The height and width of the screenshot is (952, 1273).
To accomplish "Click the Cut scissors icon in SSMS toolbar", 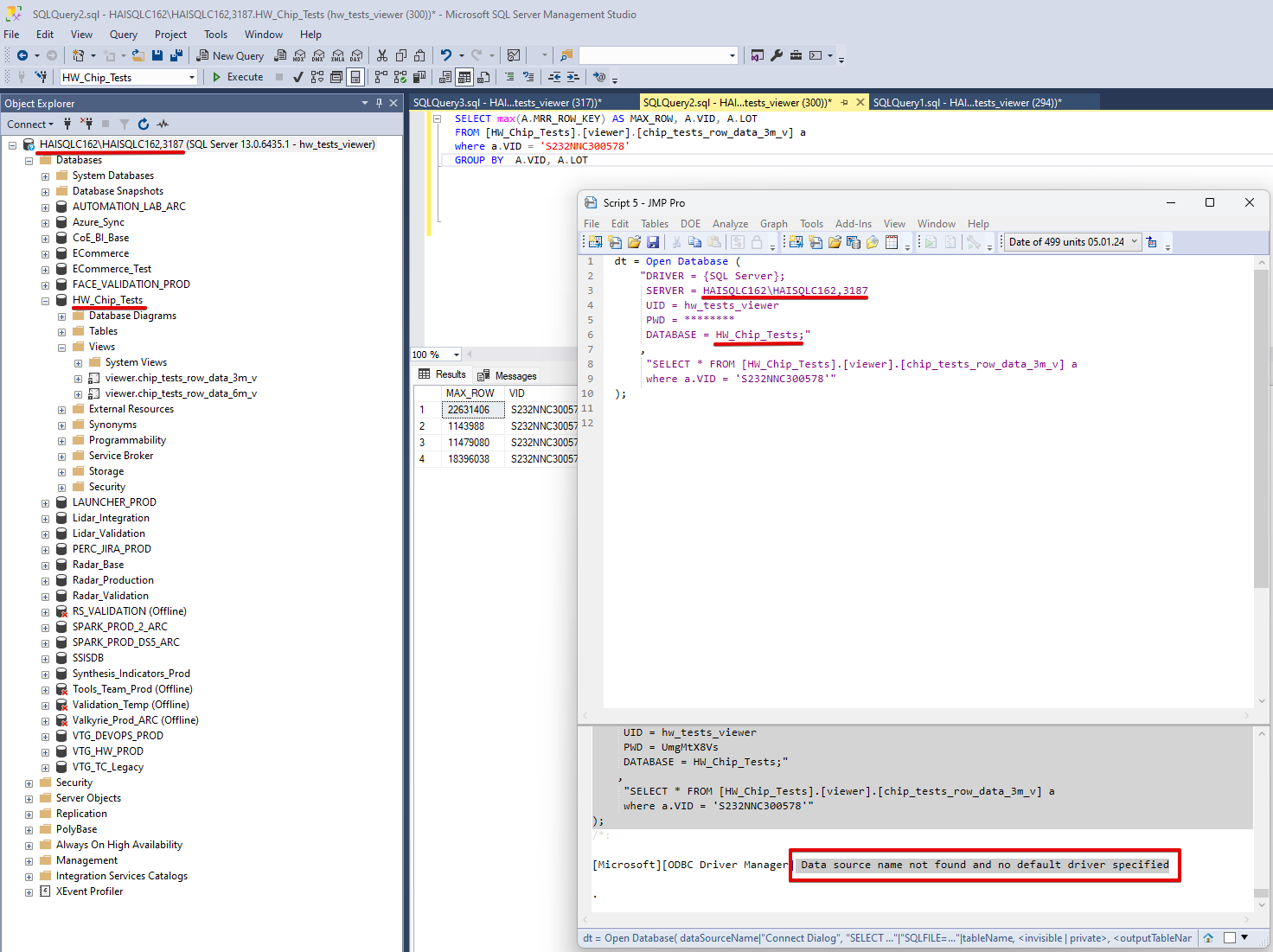I will (x=381, y=55).
